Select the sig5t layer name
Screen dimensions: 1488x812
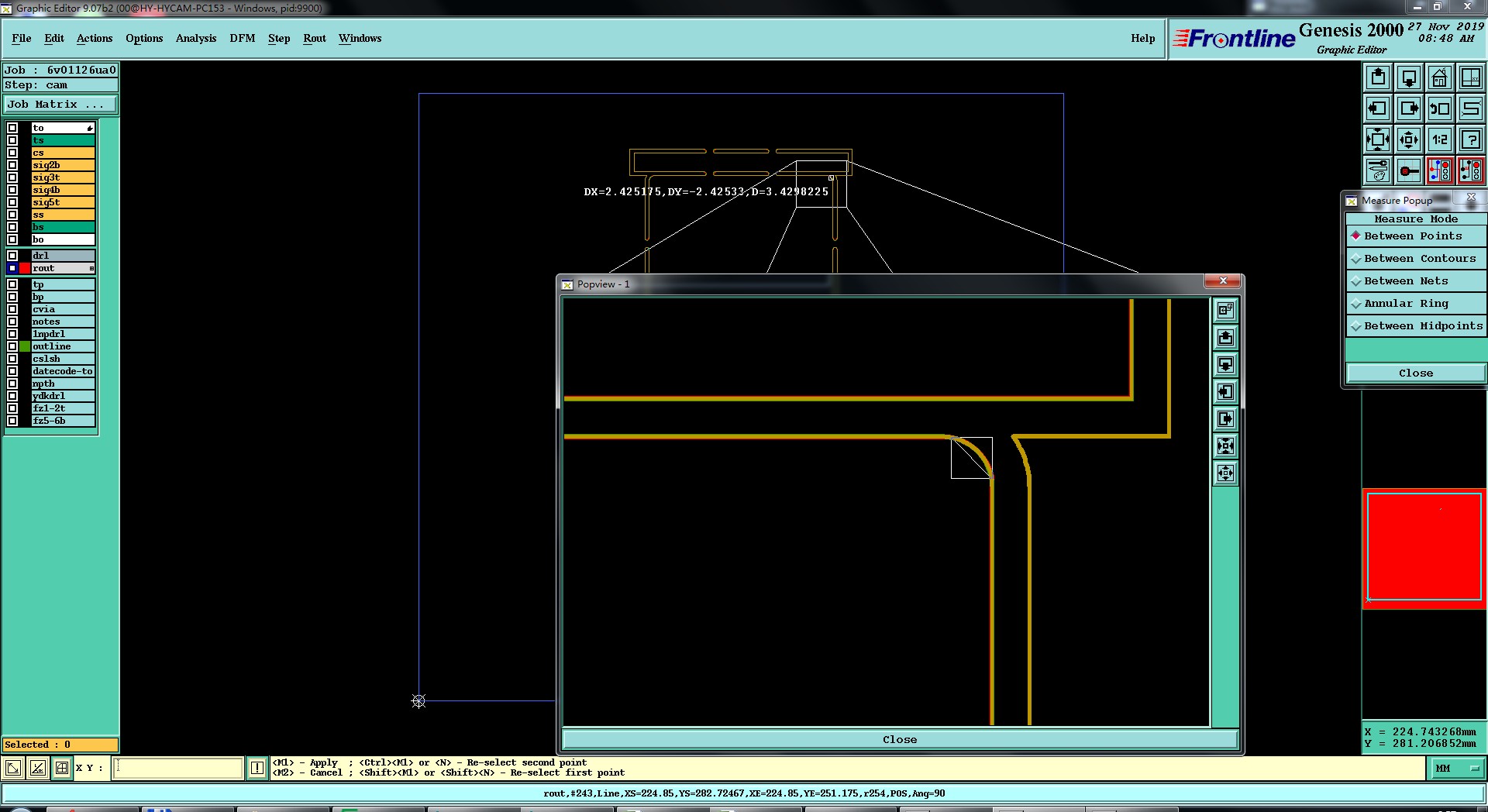coord(63,202)
